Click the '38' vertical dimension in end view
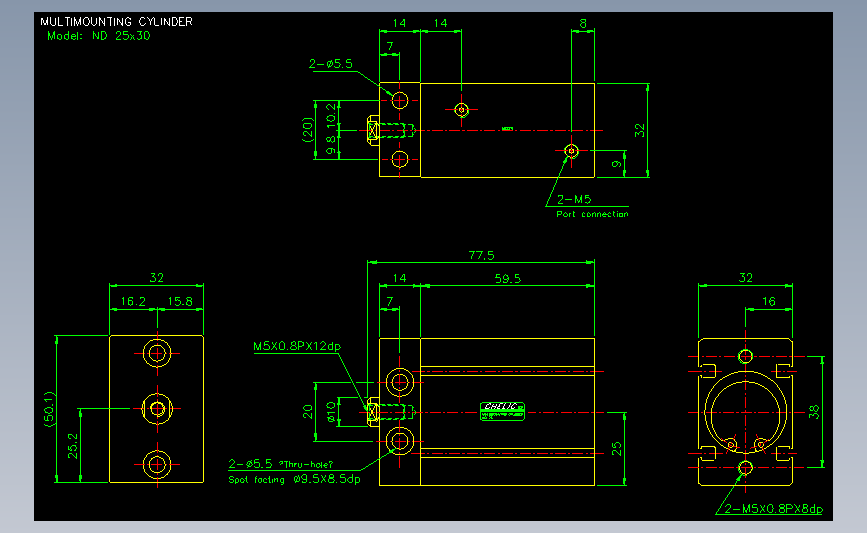 pyautogui.click(x=814, y=412)
